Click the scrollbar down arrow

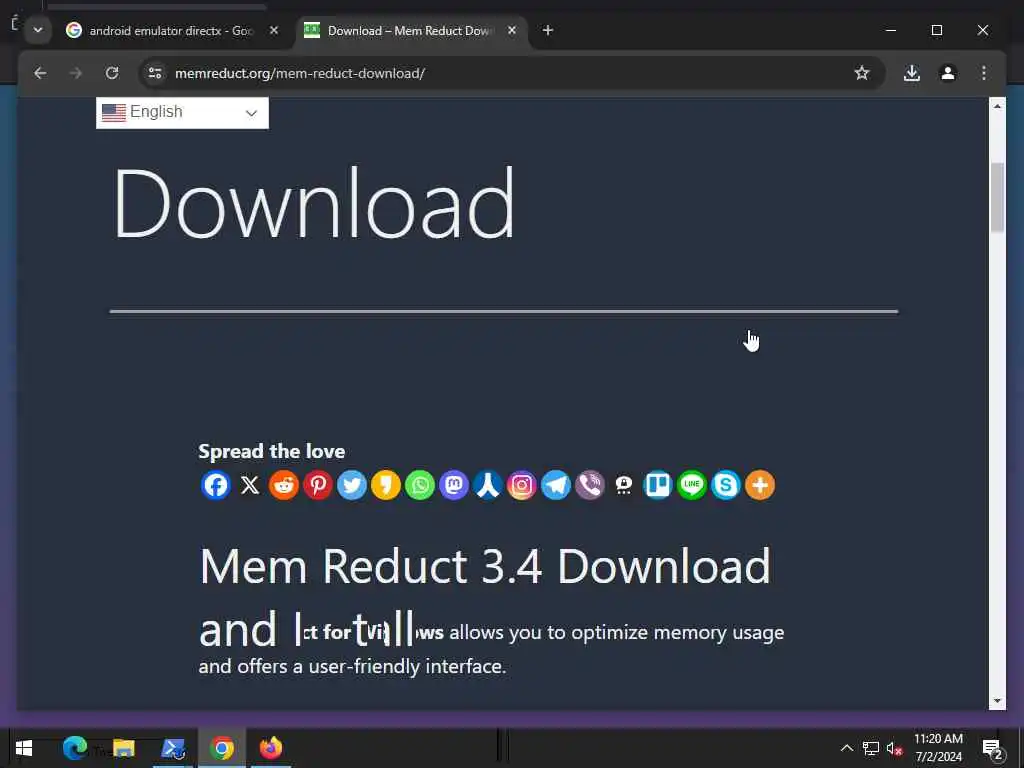point(997,701)
